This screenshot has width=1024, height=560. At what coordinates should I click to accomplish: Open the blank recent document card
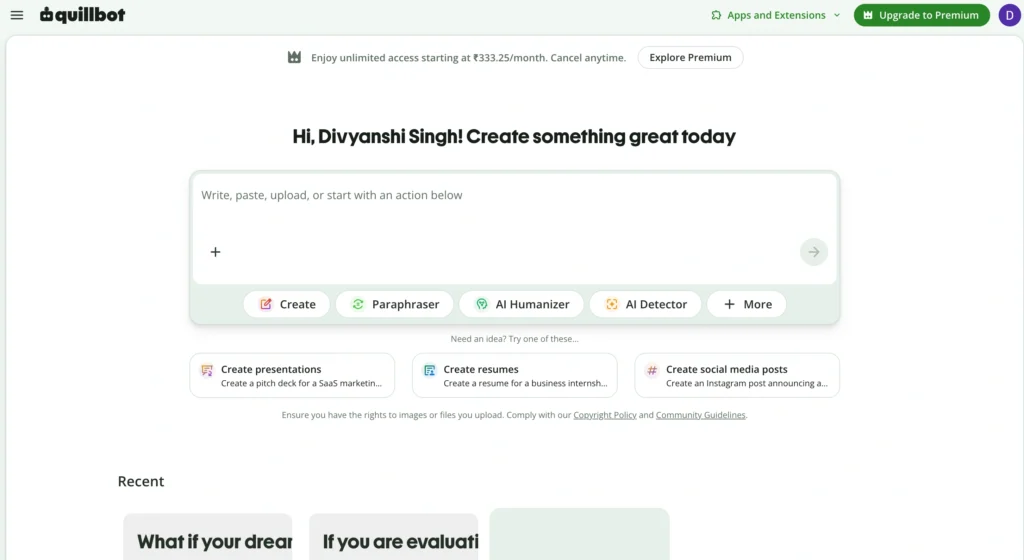579,534
